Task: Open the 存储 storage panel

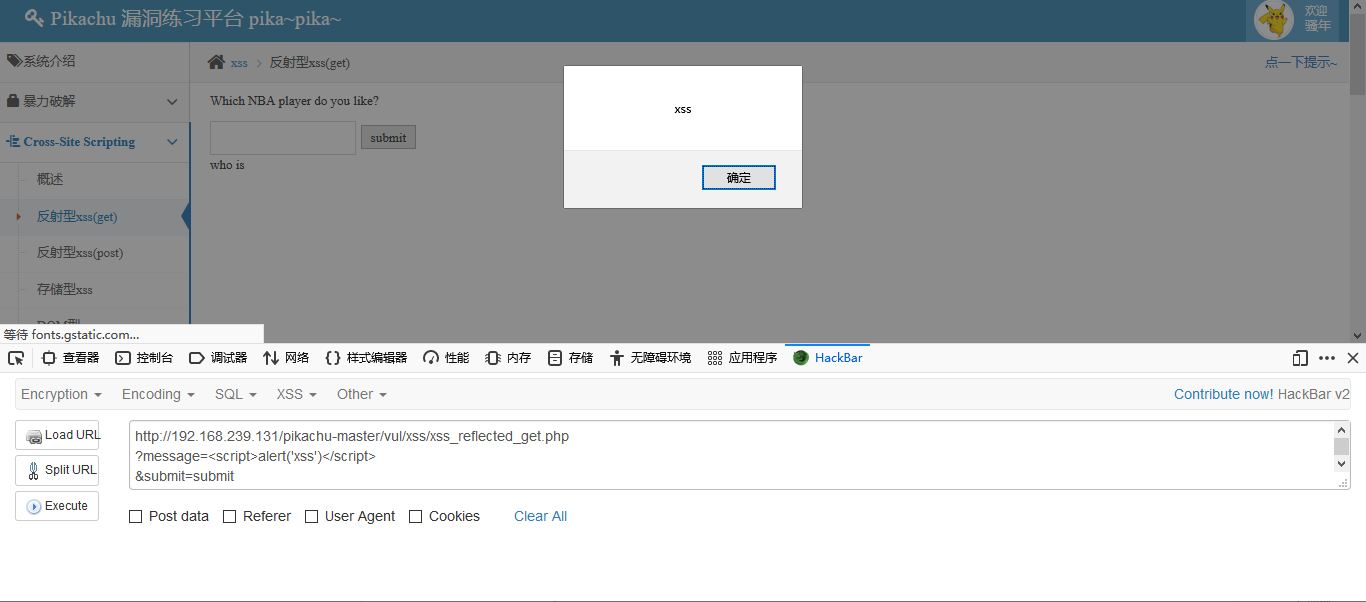Action: click(x=570, y=358)
